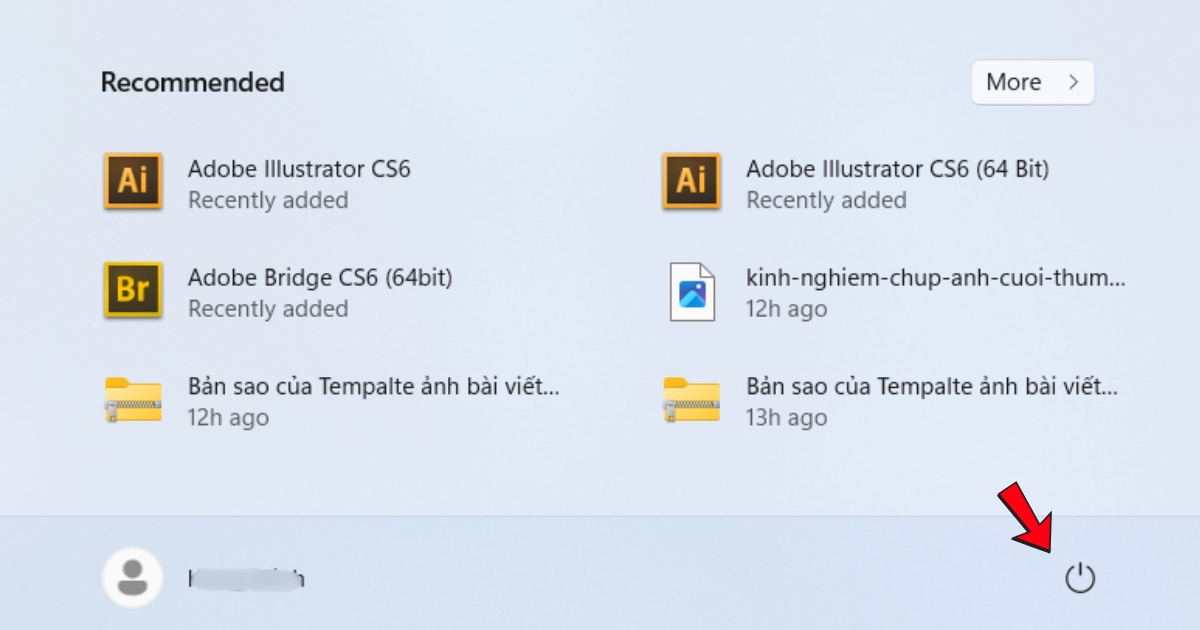Open power options with the shutdown icon

(x=1082, y=577)
